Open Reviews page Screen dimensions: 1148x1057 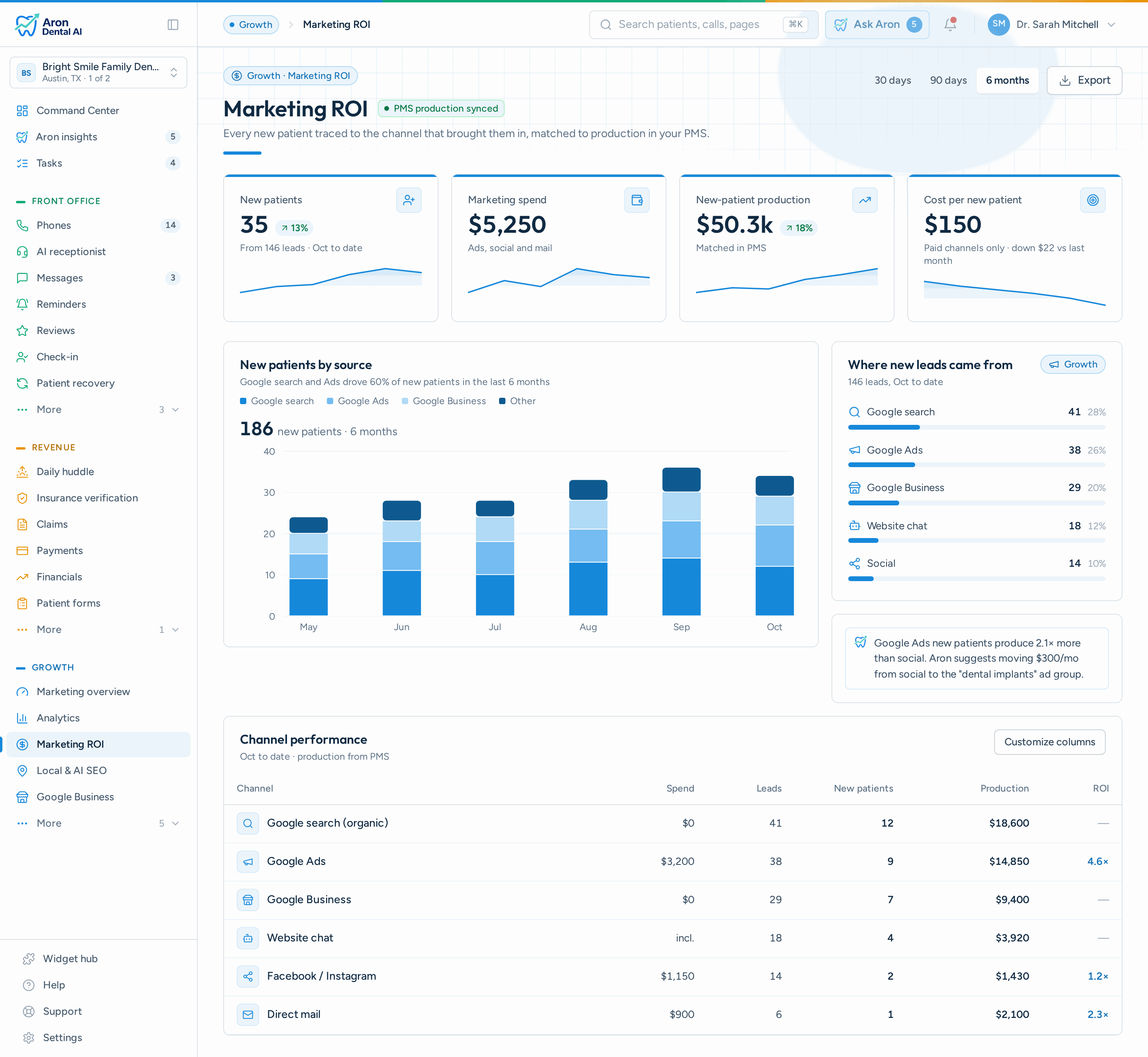click(98, 330)
